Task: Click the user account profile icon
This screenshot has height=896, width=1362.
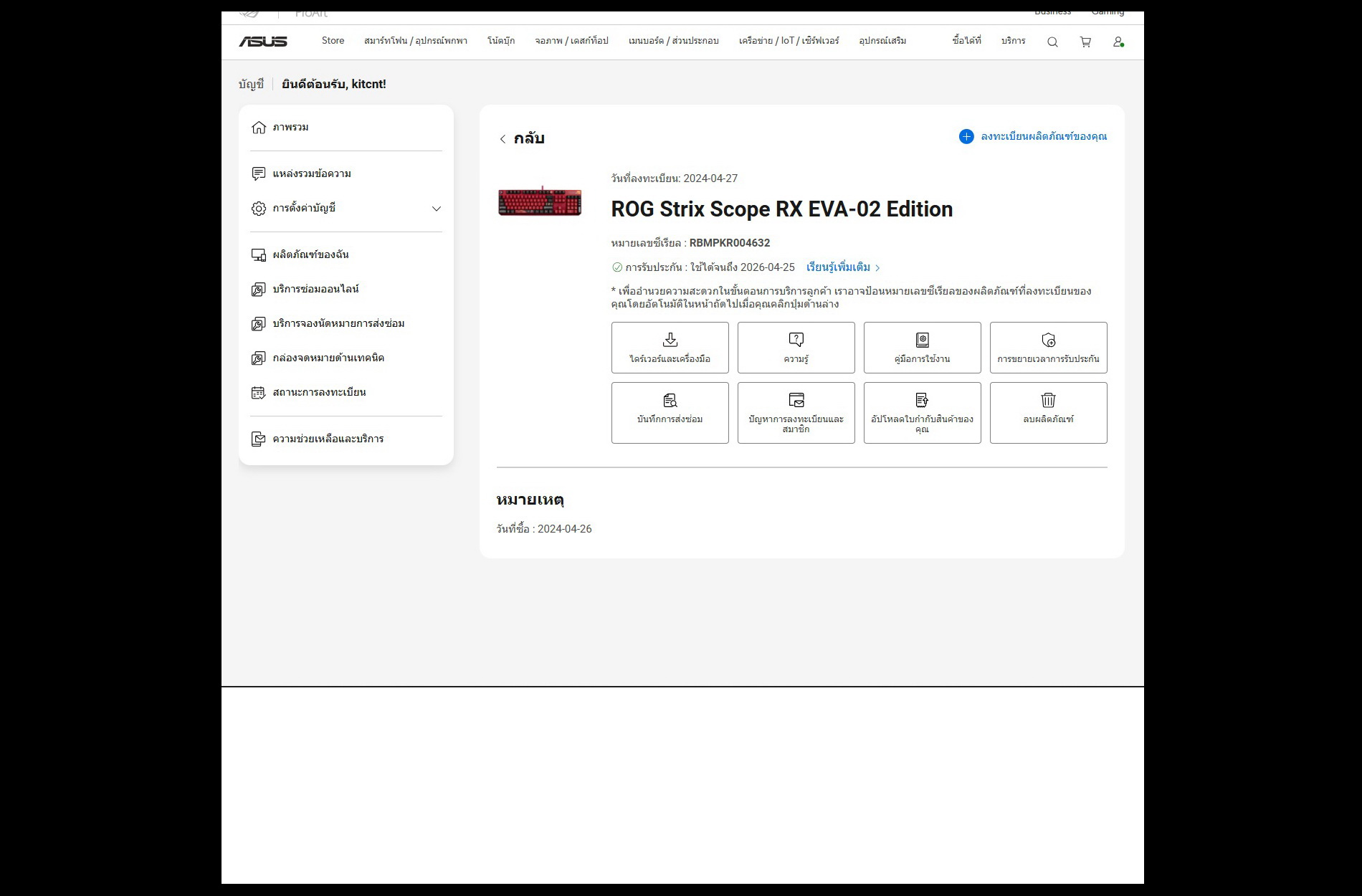Action: tap(1118, 42)
